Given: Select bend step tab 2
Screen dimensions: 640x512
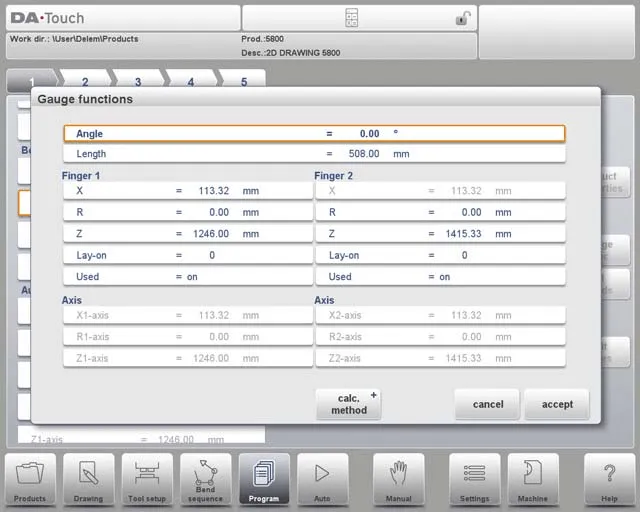Looking at the screenshot, I should coord(85,82).
